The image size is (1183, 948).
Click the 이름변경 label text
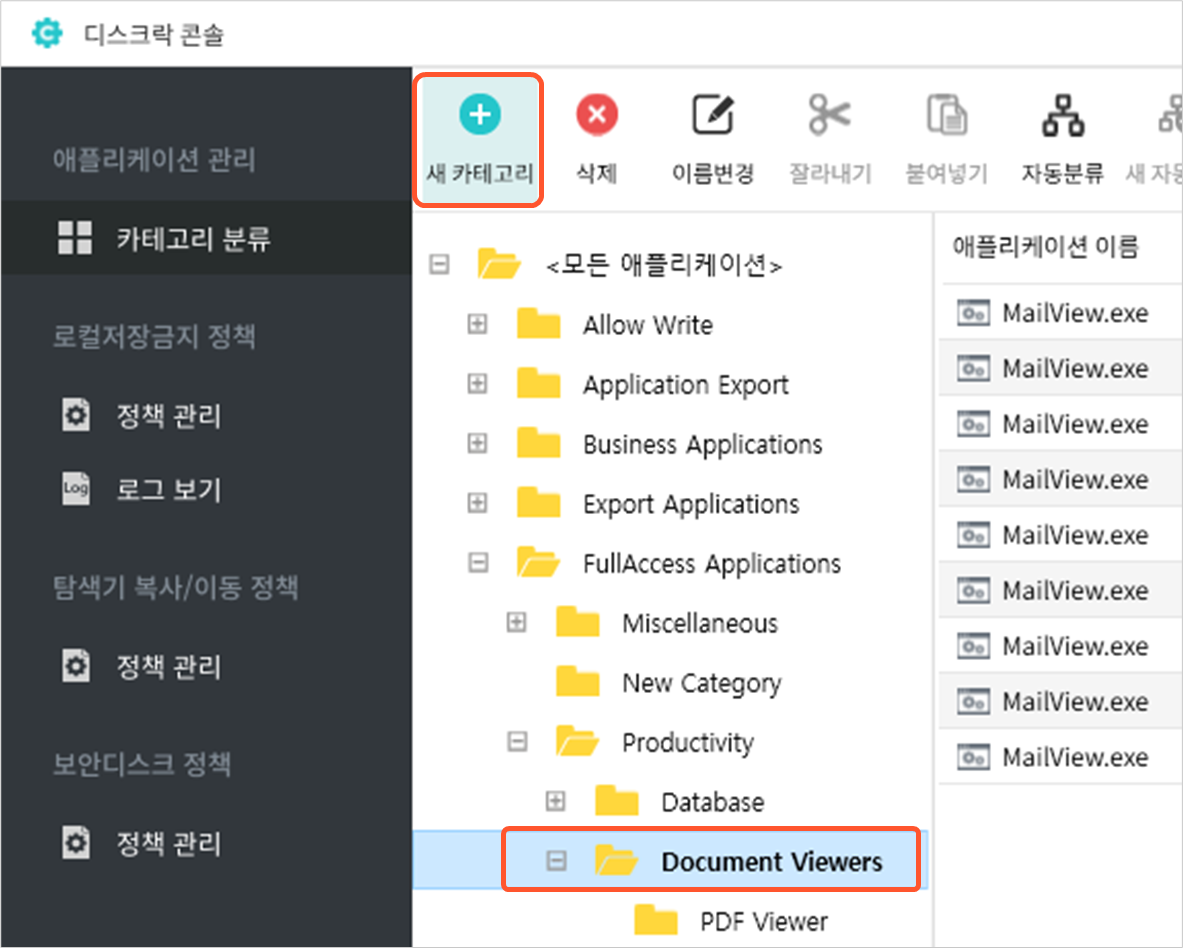click(713, 173)
